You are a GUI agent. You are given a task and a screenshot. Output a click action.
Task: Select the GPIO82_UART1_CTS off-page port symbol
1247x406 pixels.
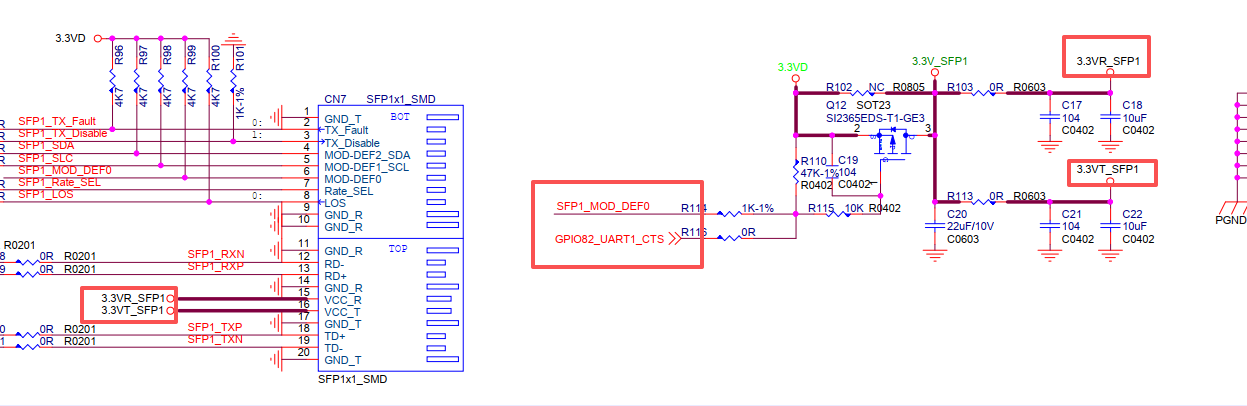pos(624,238)
